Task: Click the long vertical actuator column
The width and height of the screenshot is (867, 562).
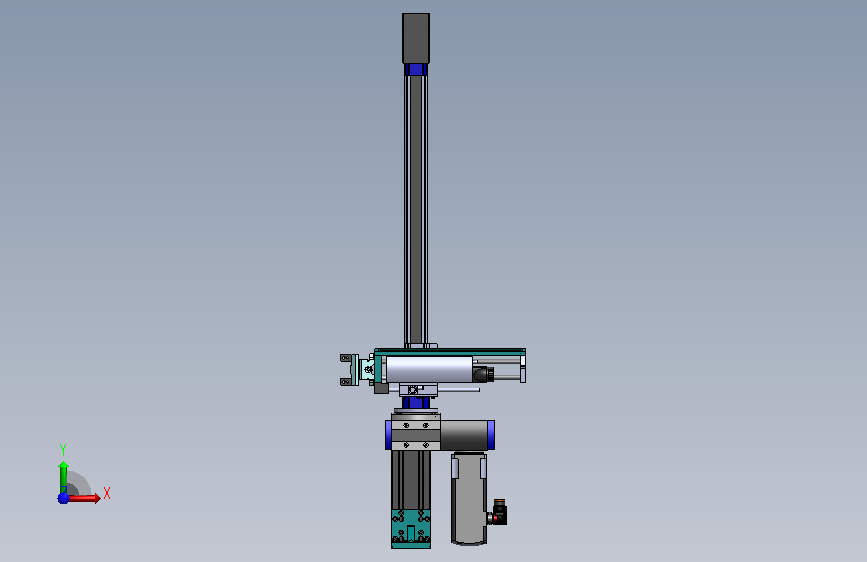Action: coord(416,209)
